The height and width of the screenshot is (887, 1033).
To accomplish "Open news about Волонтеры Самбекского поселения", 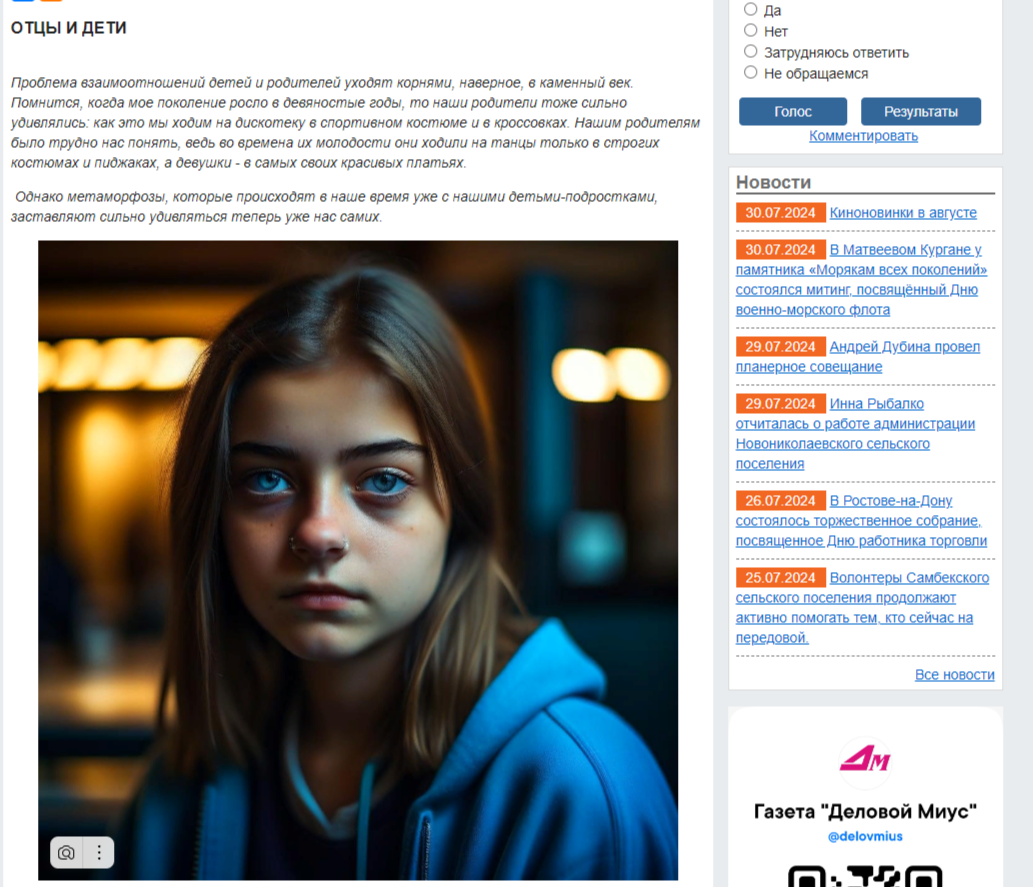I will click(x=862, y=608).
